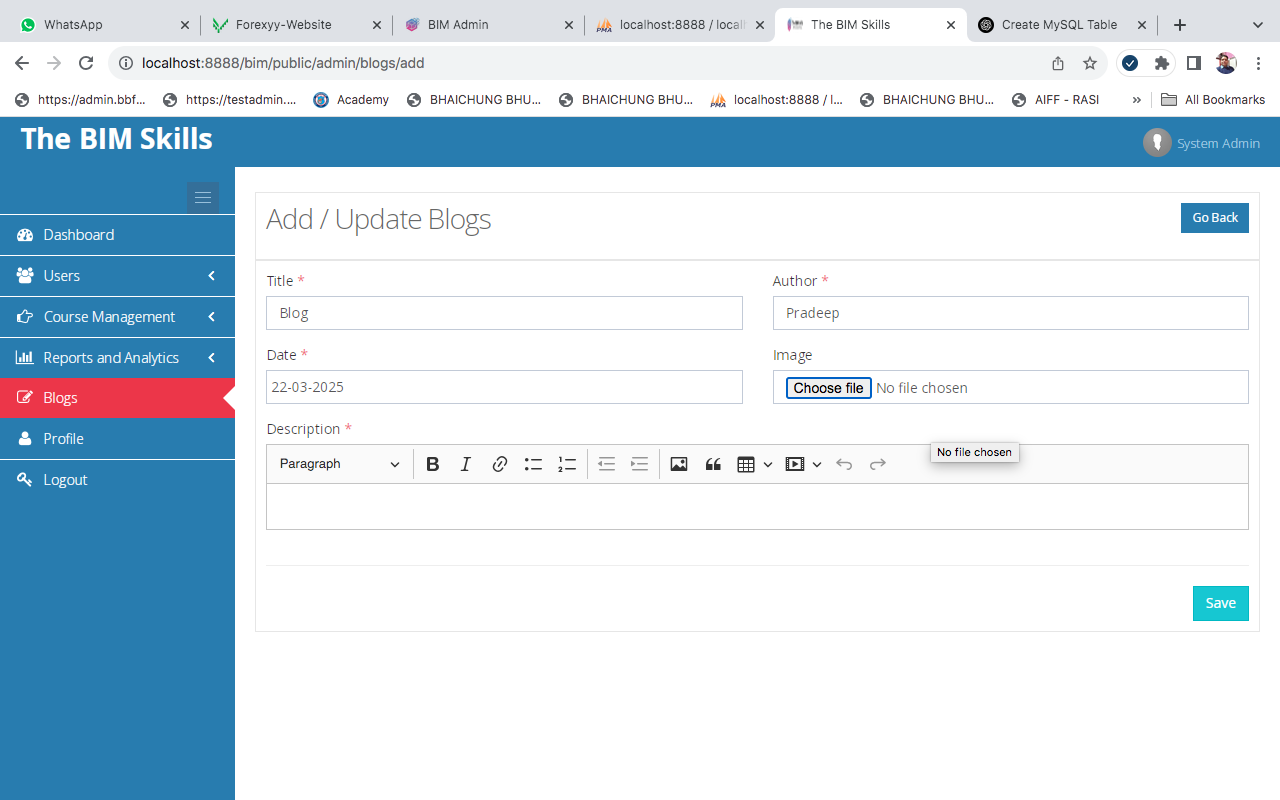Viewport: 1280px width, 800px height.
Task: Show more bookmarks with the chevron
Action: coord(1136,100)
